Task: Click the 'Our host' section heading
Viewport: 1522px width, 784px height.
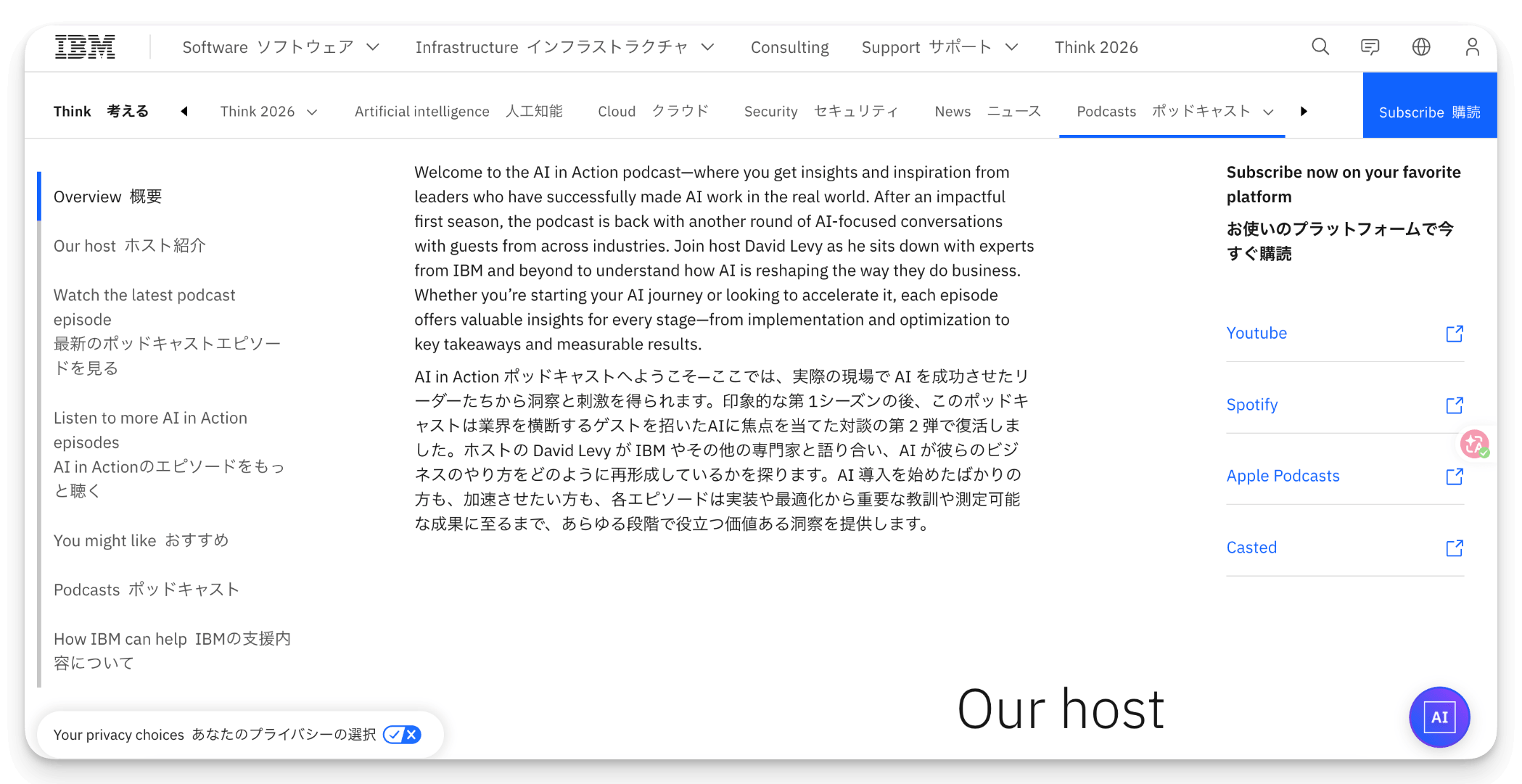Action: click(x=1061, y=709)
